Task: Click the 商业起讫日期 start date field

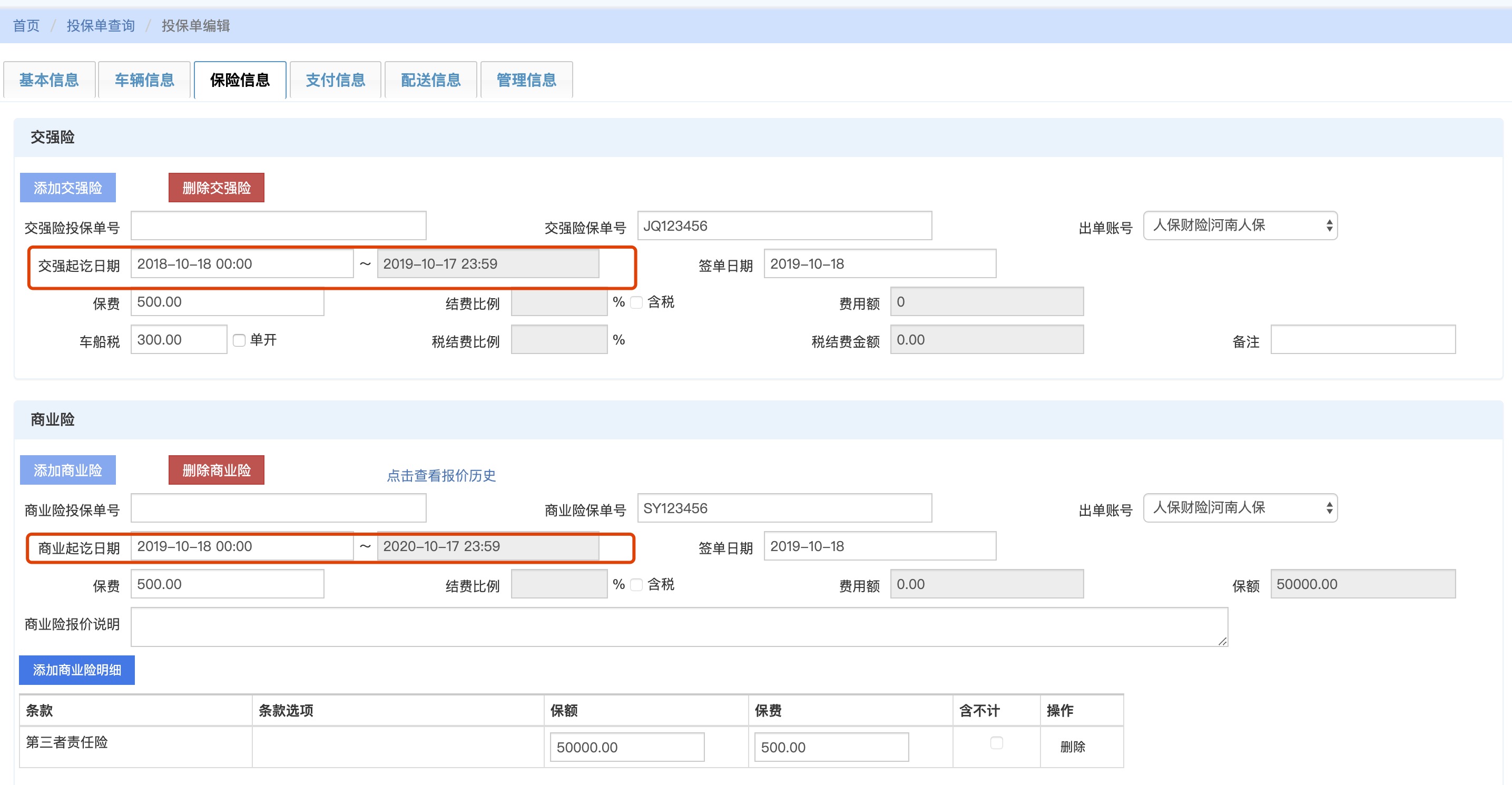Action: pyautogui.click(x=242, y=547)
